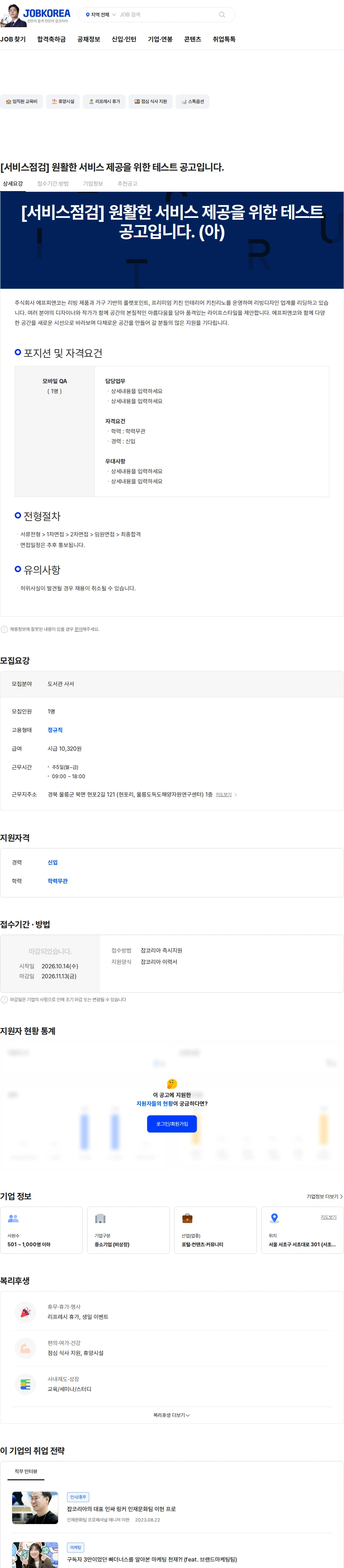
Task: Open the 구독자 3만이었던 빠더너스 article
Action: coord(152,1559)
